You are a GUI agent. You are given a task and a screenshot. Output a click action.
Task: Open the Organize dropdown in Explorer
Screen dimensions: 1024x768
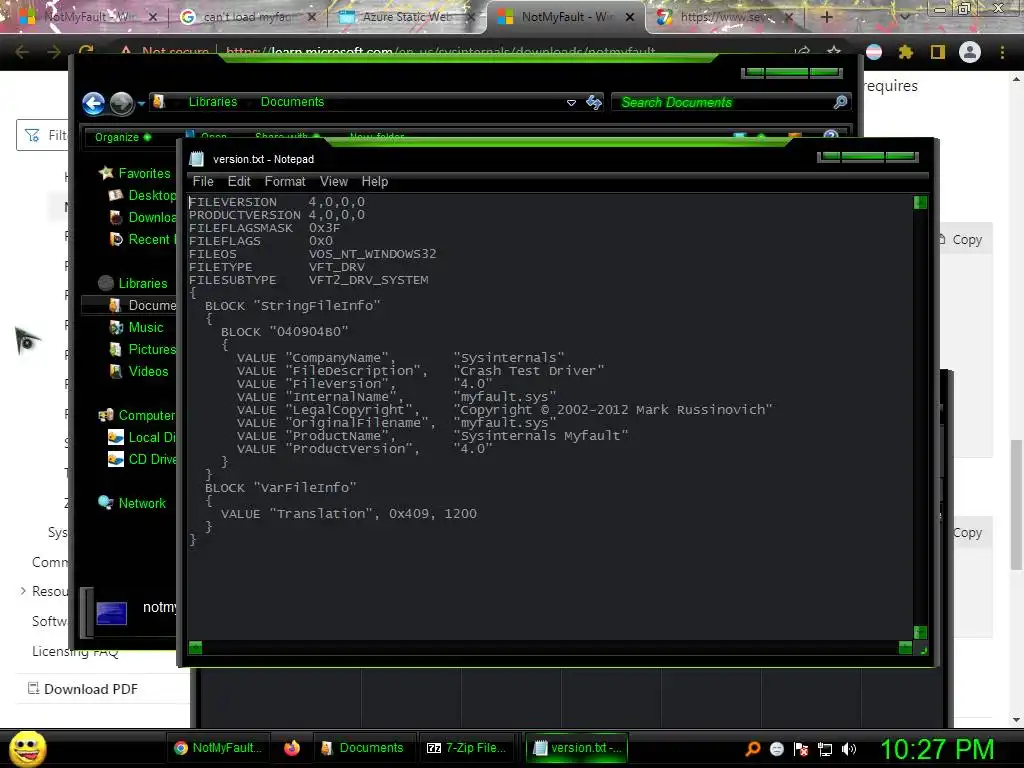pos(123,137)
